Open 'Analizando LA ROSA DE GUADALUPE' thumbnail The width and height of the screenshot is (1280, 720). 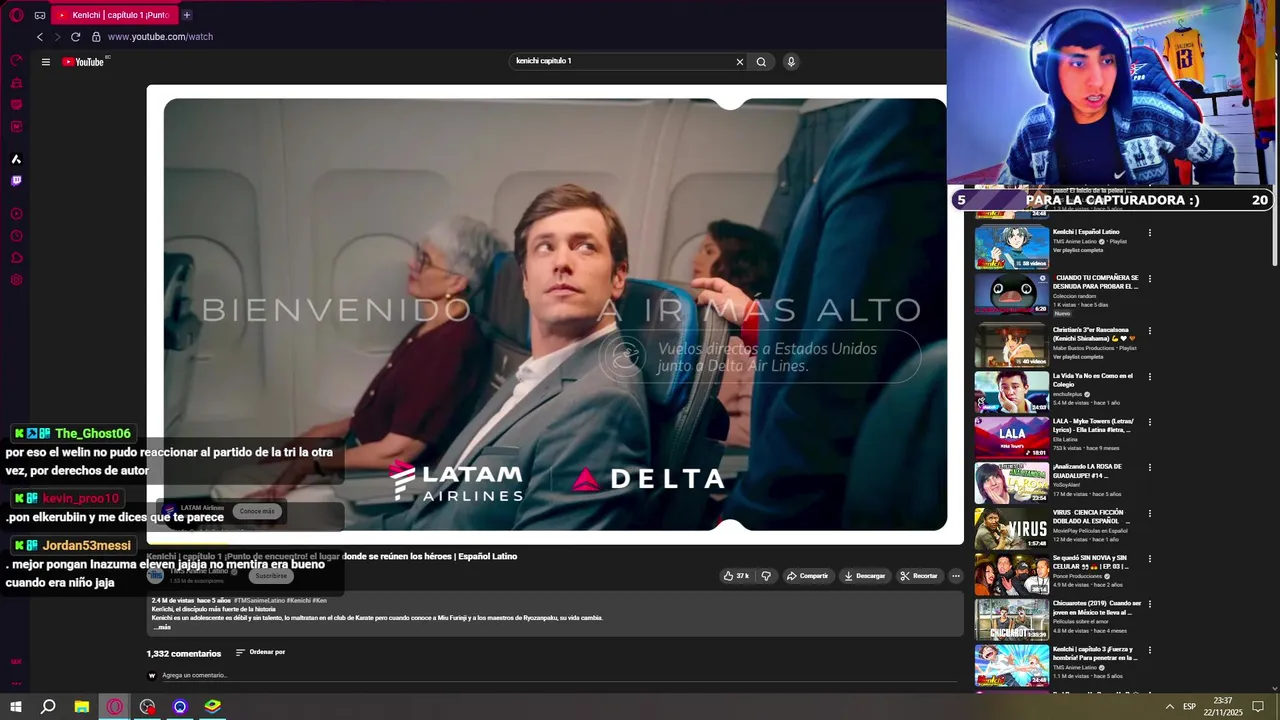[x=1012, y=482]
